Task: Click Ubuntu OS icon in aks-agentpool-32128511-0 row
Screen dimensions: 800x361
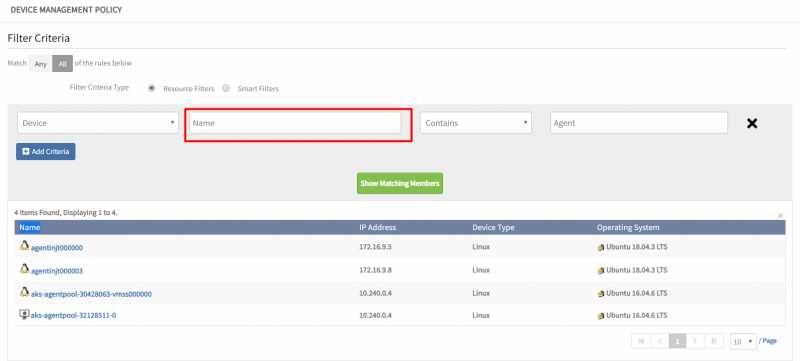Action: 601,316
